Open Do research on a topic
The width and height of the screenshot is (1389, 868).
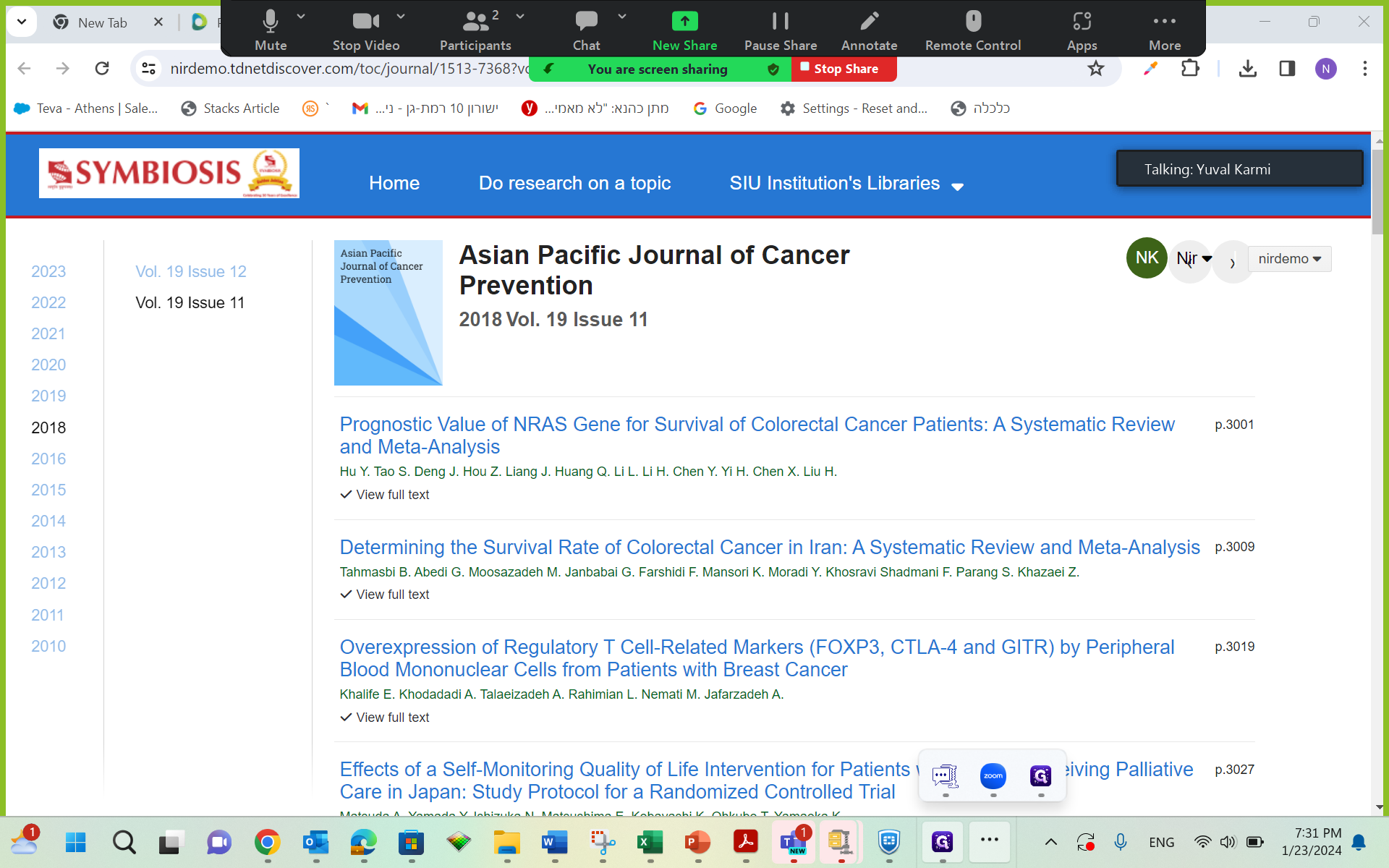point(574,184)
